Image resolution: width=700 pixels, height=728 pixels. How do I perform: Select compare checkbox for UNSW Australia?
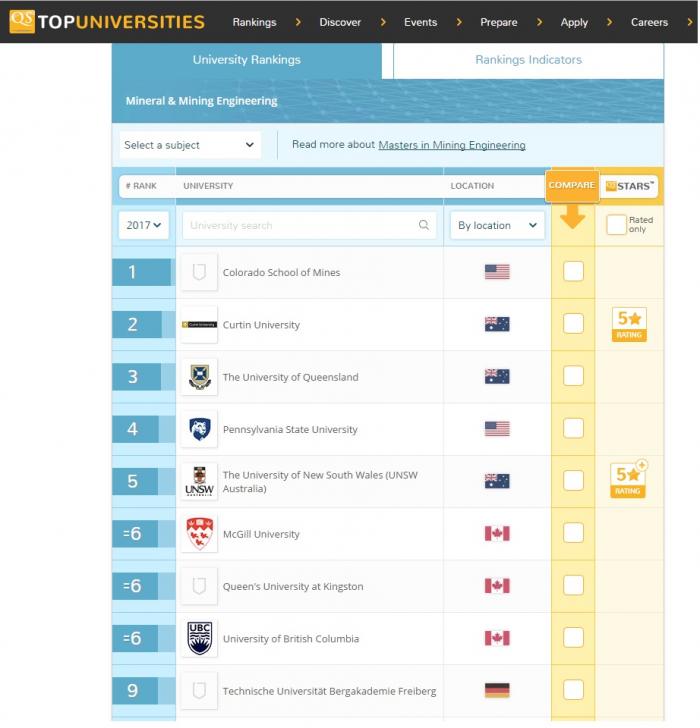tap(573, 481)
